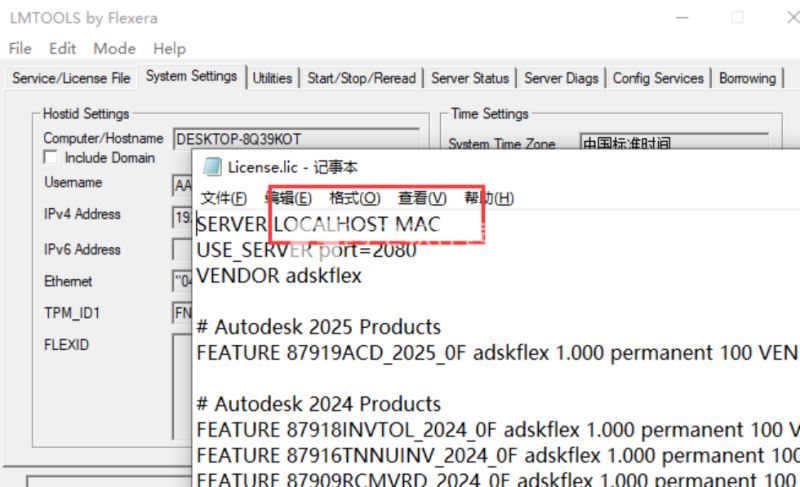
Task: Enable the Include Domain checkbox
Action: 51,157
